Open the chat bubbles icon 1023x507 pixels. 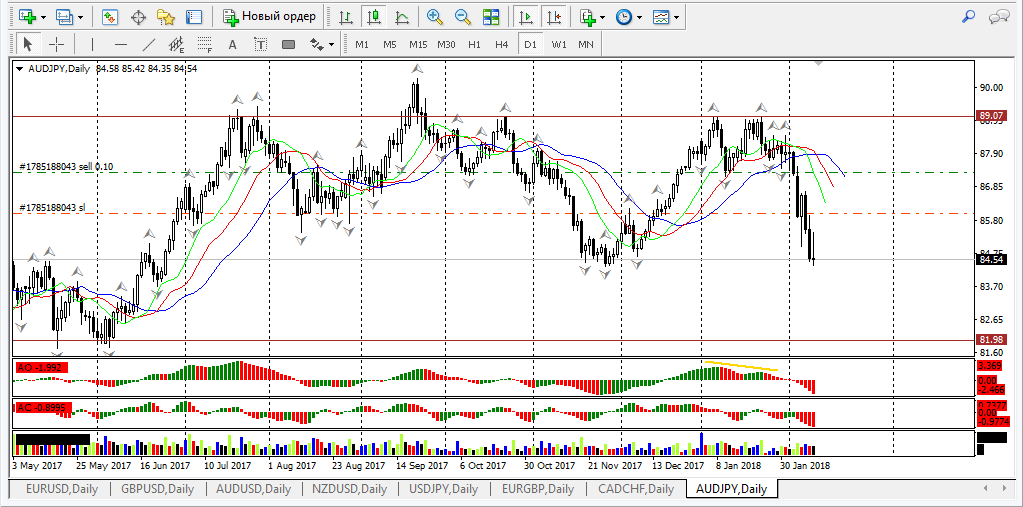click(998, 16)
